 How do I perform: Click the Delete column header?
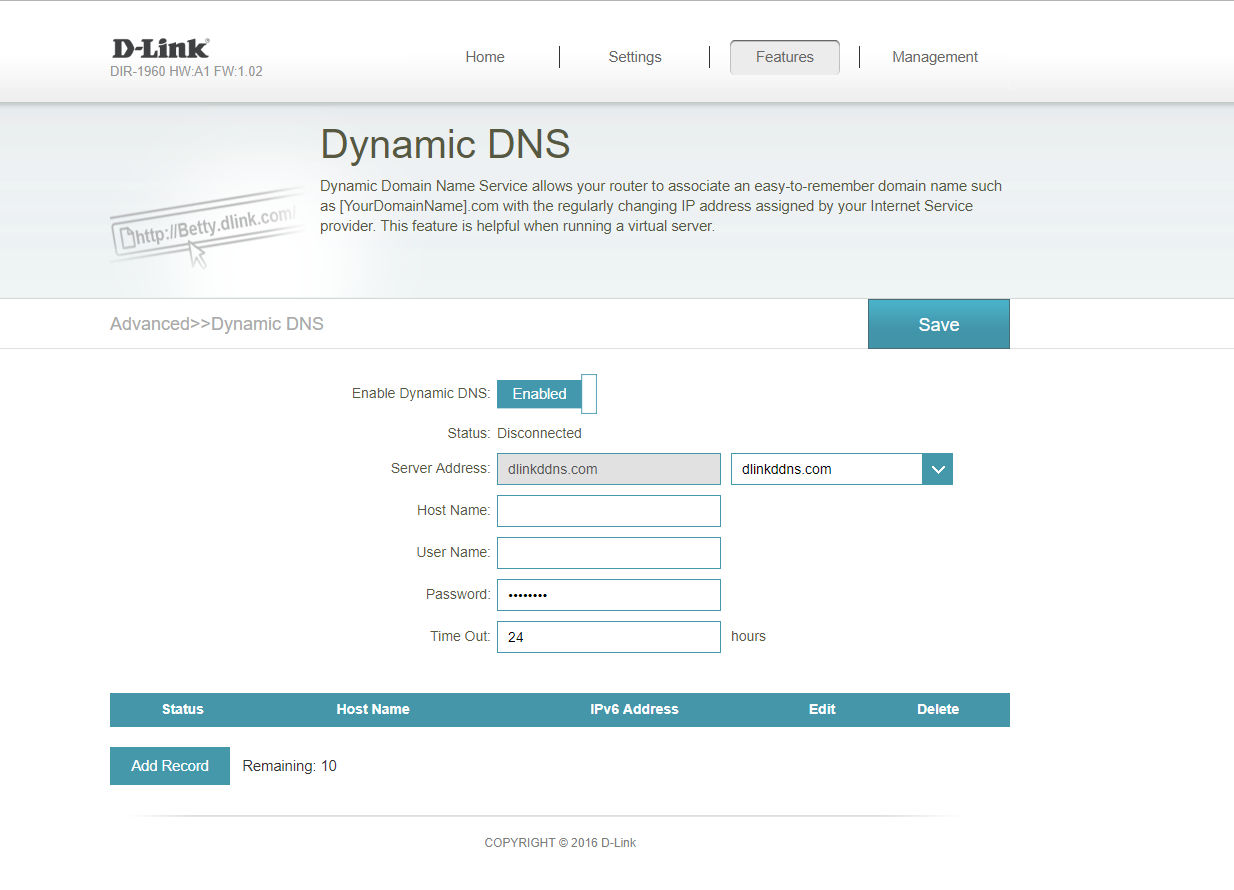938,709
